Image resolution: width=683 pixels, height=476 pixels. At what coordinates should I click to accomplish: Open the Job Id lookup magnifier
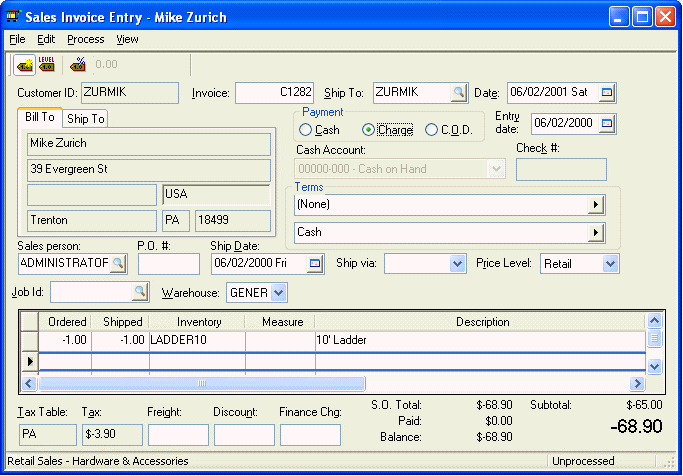pos(140,292)
